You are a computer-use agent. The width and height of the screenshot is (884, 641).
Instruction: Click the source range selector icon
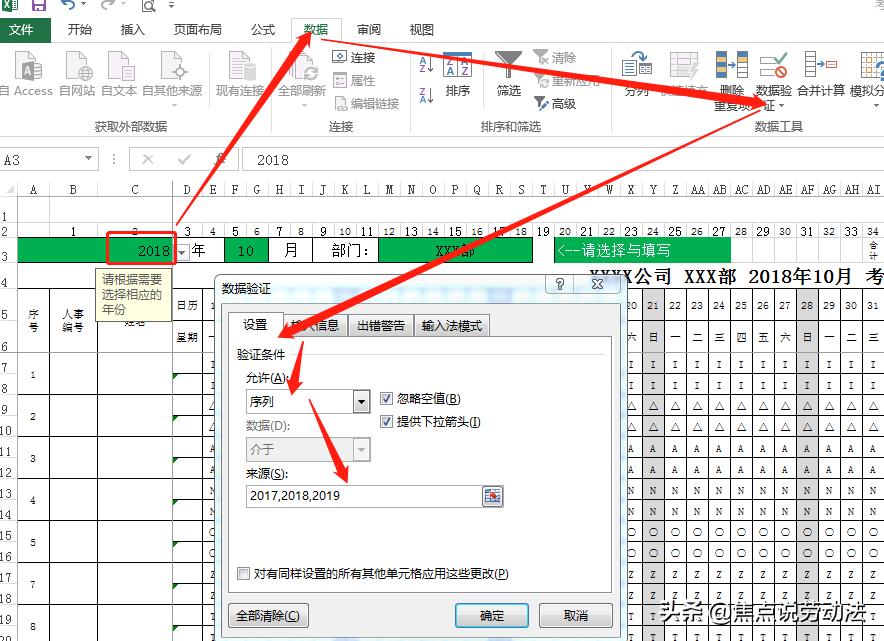[x=493, y=496]
